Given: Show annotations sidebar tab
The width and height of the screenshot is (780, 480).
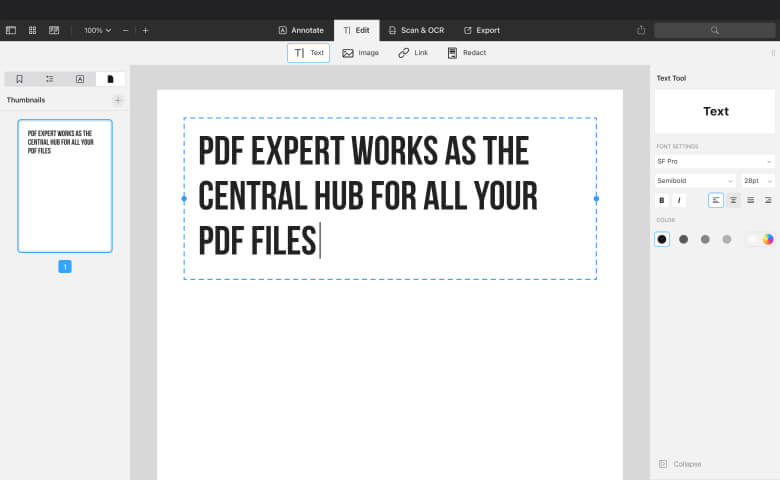Looking at the screenshot, I should coord(80,79).
